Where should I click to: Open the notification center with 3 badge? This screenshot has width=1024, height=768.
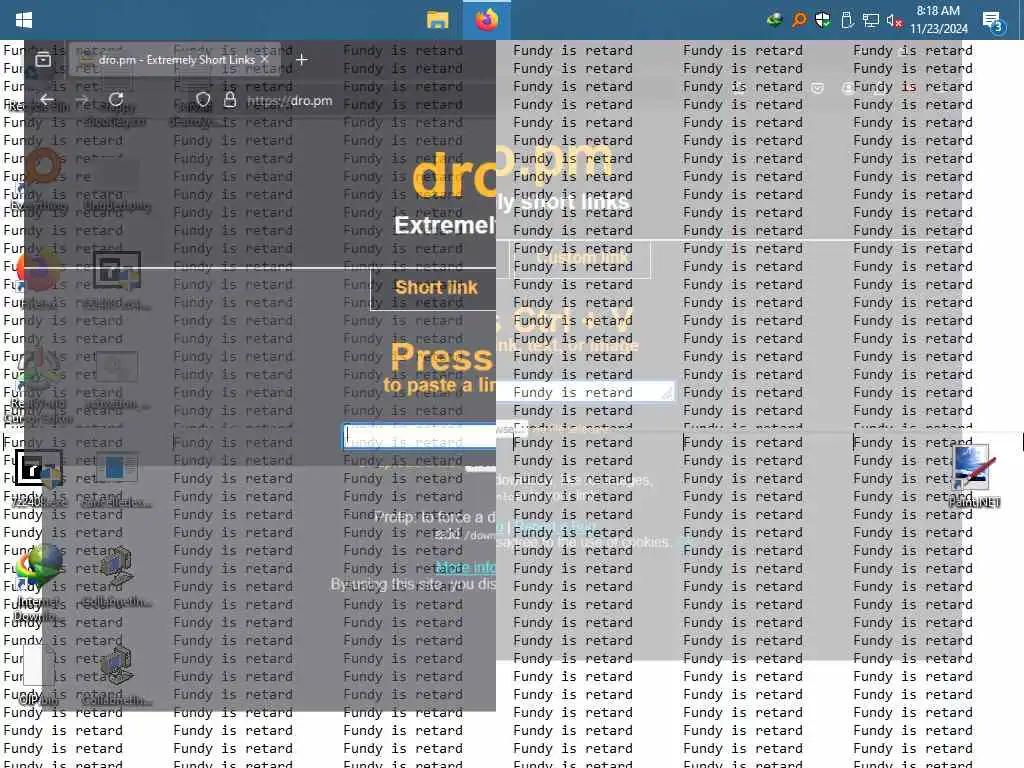coord(993,22)
